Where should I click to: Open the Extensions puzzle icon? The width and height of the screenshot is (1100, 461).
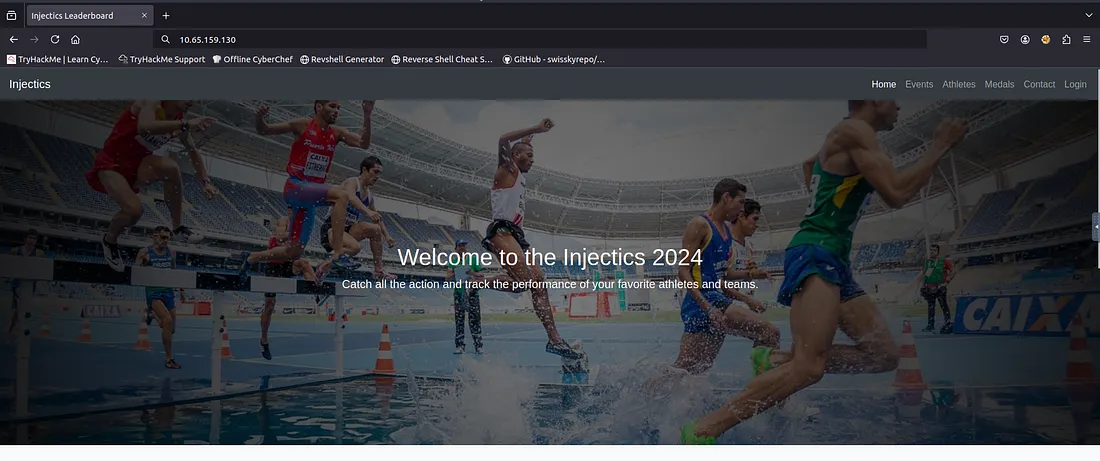(x=1066, y=39)
